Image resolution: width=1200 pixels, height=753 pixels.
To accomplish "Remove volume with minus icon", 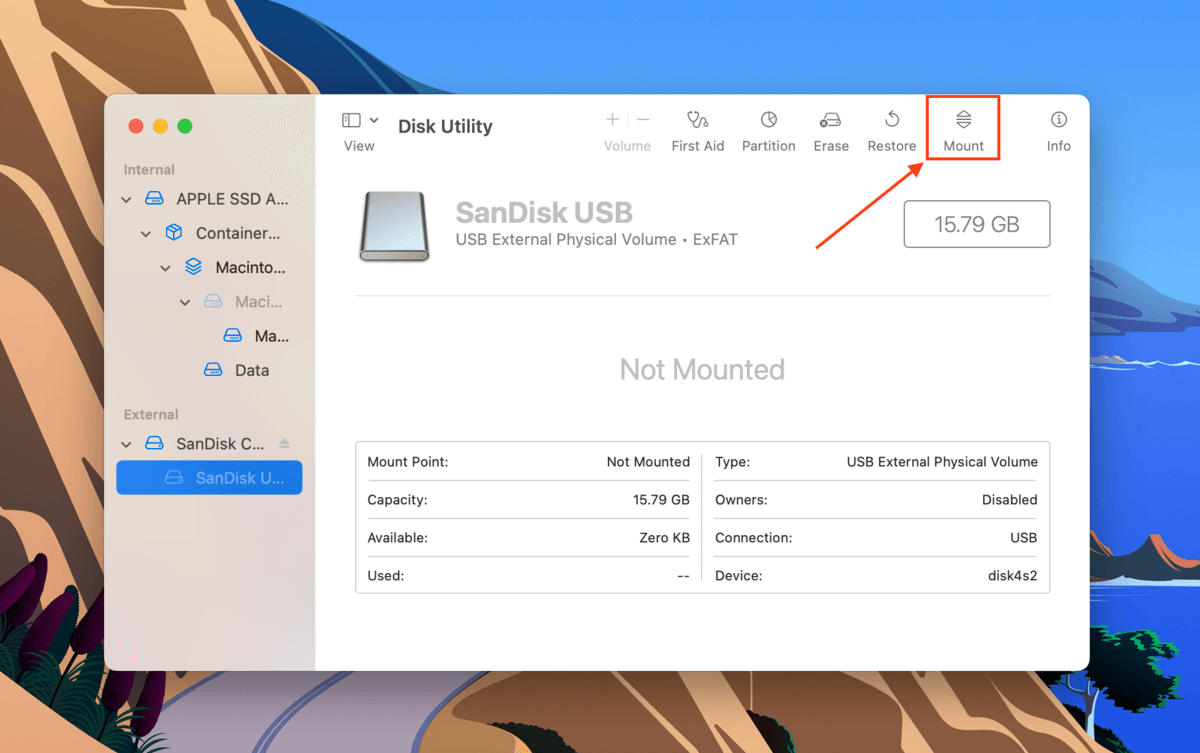I will click(x=643, y=120).
